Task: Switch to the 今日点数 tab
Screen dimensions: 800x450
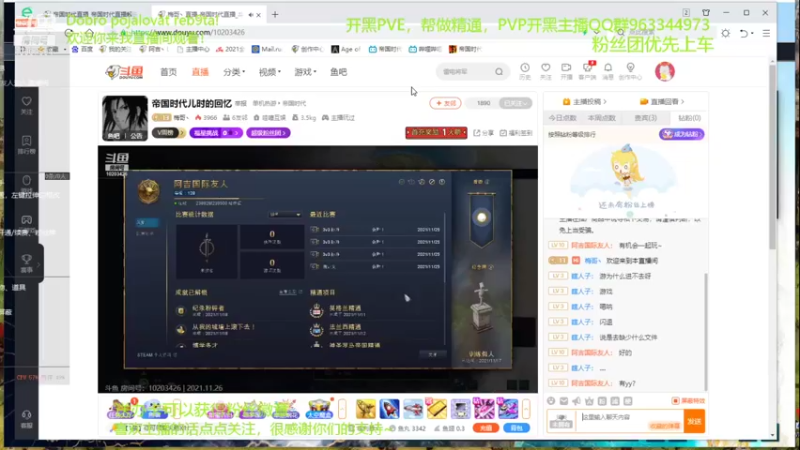Action: (x=562, y=118)
